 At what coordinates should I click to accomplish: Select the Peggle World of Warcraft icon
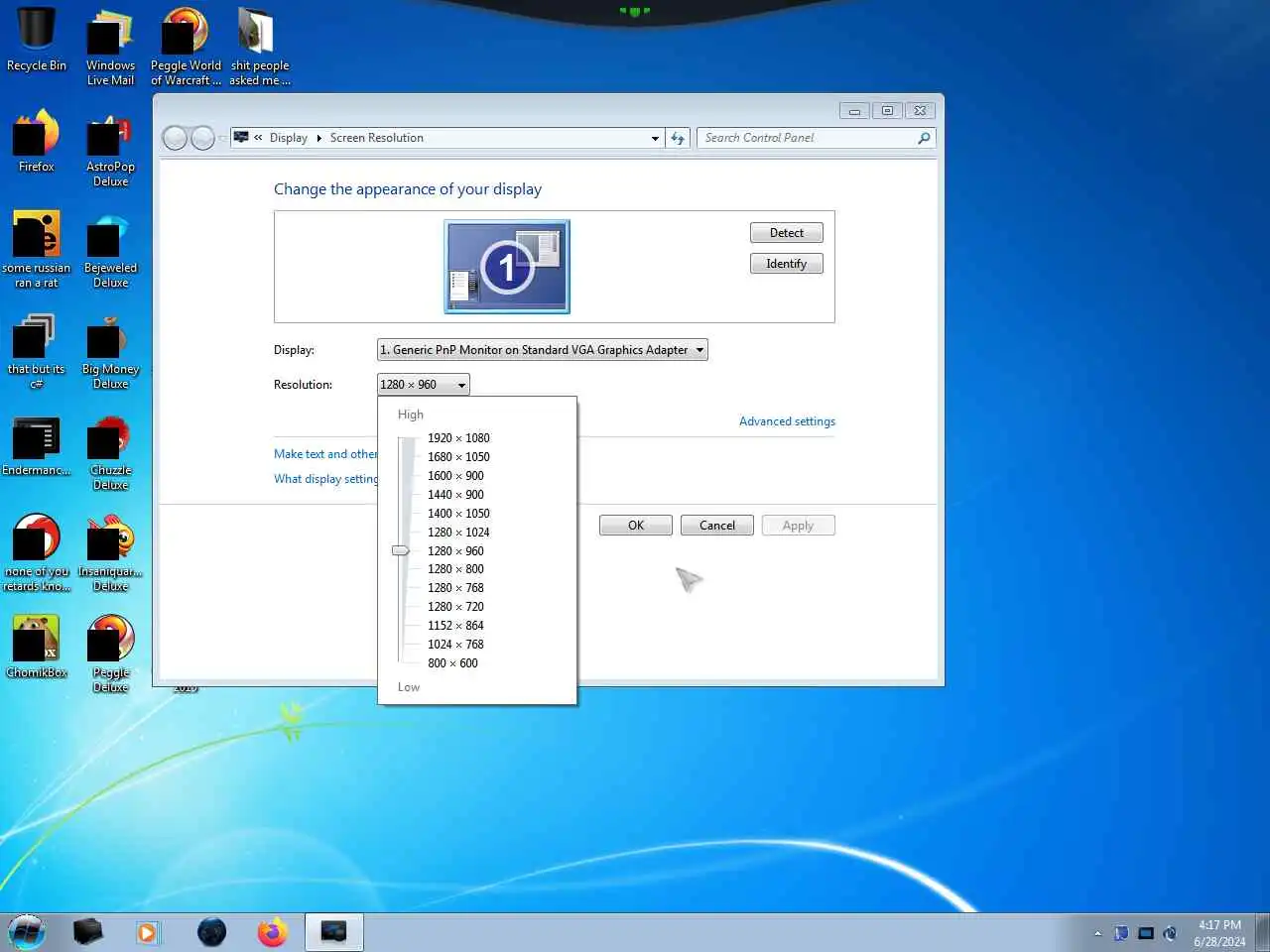(x=186, y=47)
